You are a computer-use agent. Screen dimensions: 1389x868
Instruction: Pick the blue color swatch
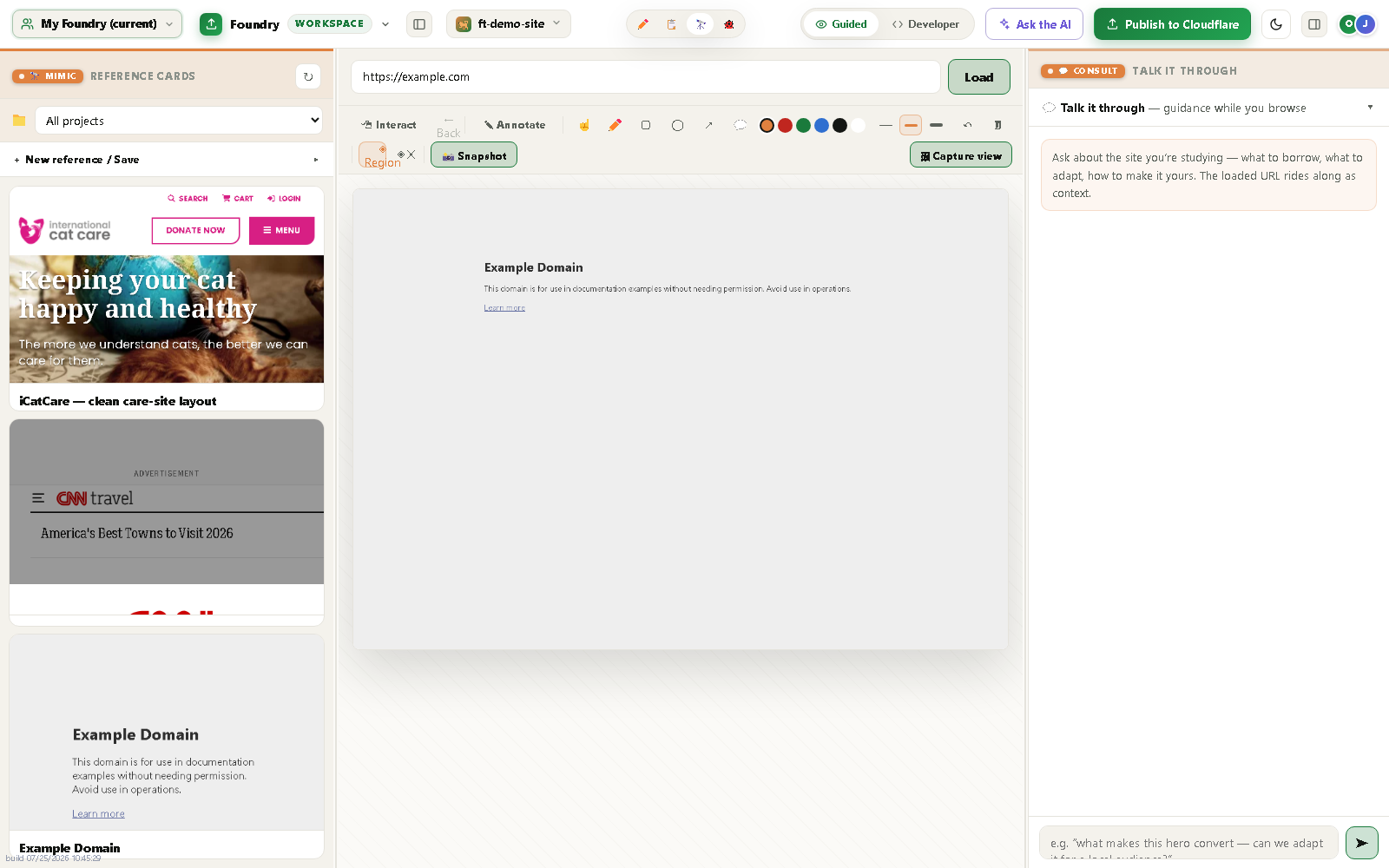coord(821,125)
